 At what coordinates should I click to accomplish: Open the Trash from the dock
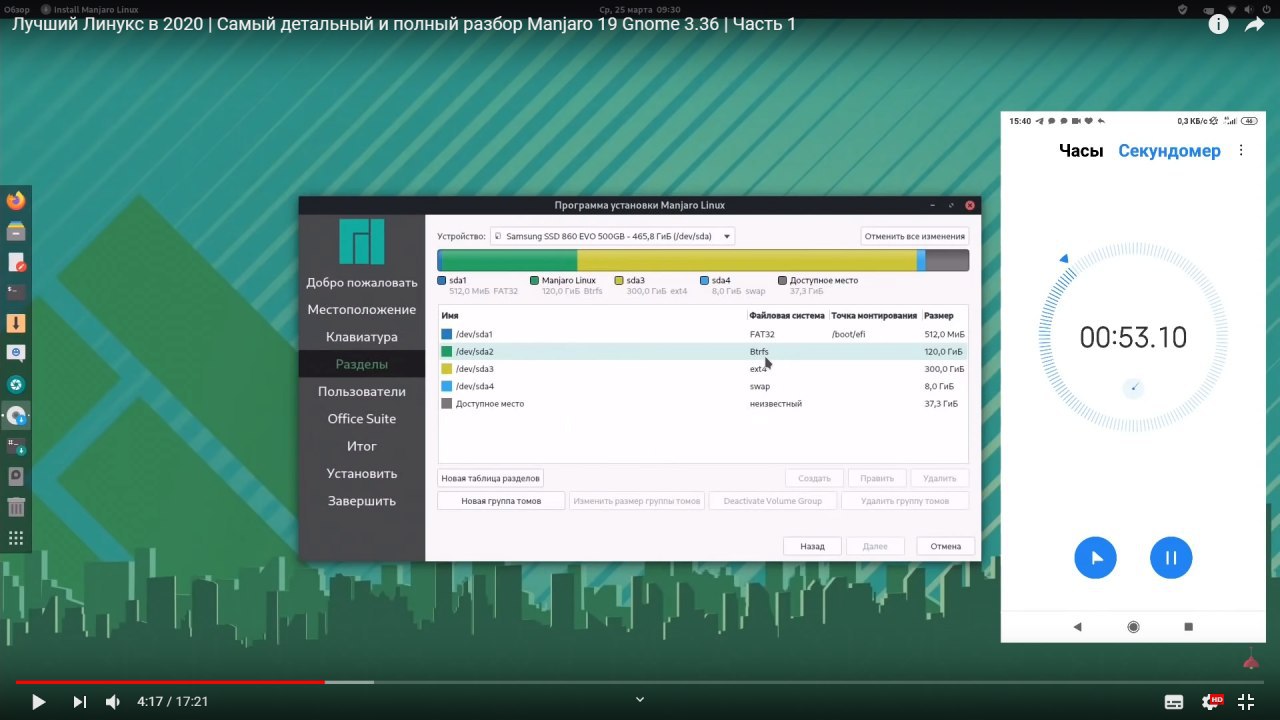16,507
